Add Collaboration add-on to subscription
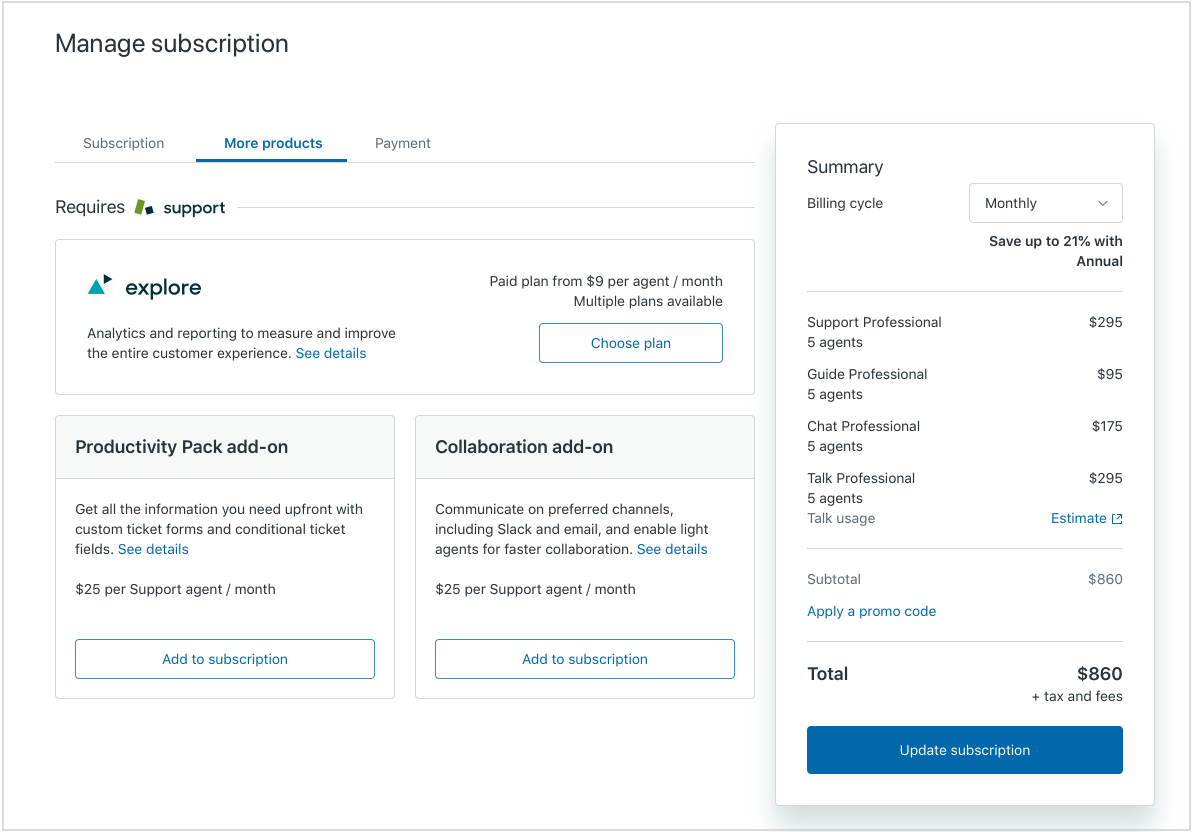1192x832 pixels. [x=584, y=659]
